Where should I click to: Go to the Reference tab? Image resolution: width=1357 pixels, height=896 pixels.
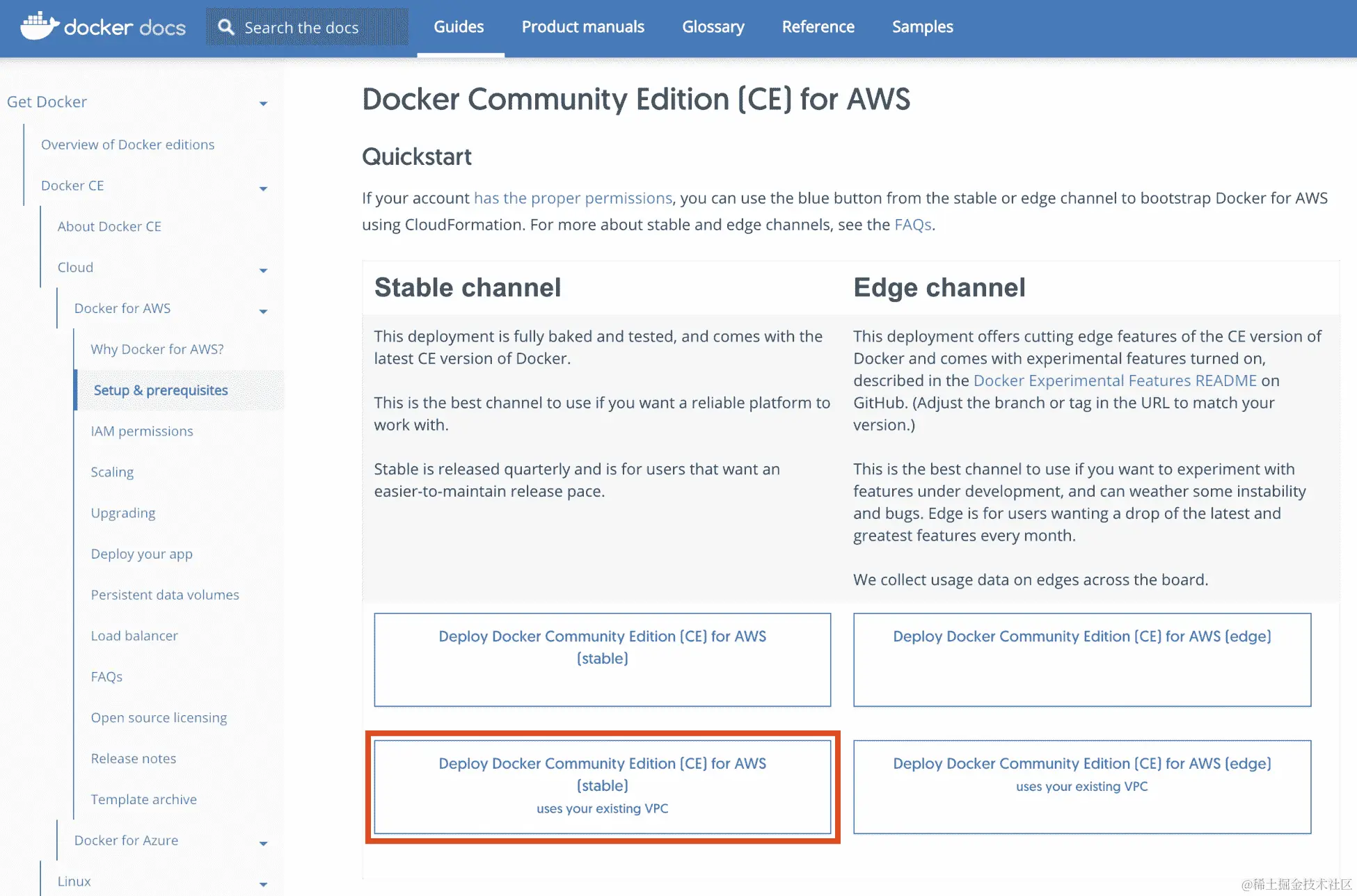(x=818, y=27)
